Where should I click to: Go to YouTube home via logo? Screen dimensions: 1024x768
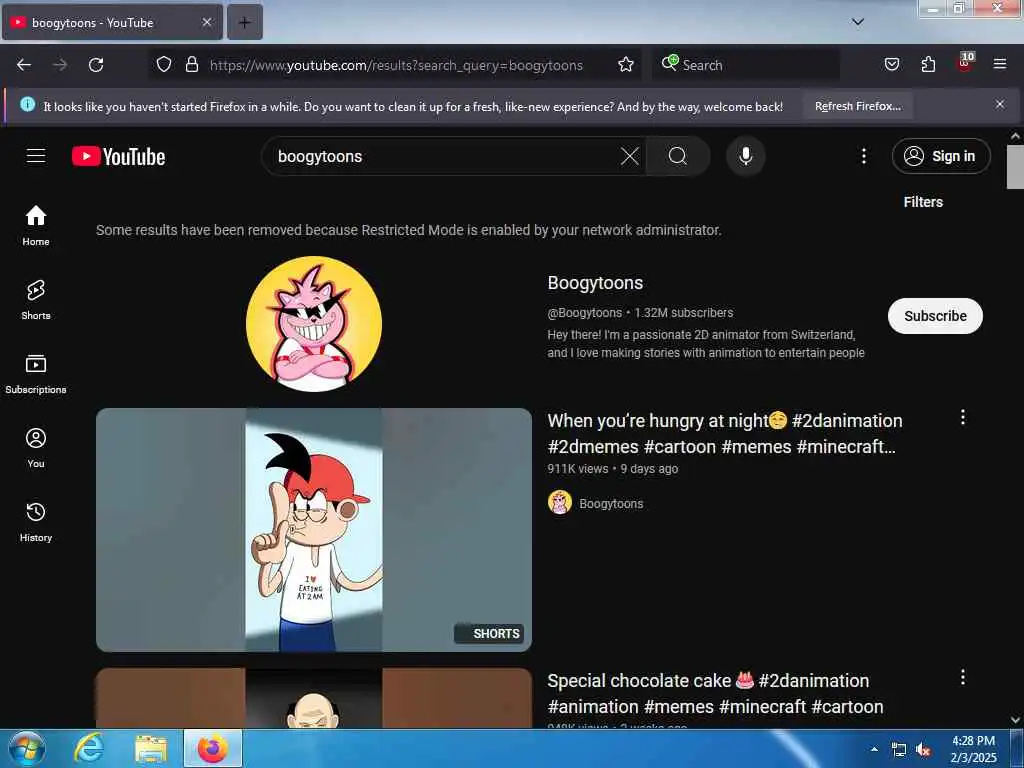(x=118, y=157)
